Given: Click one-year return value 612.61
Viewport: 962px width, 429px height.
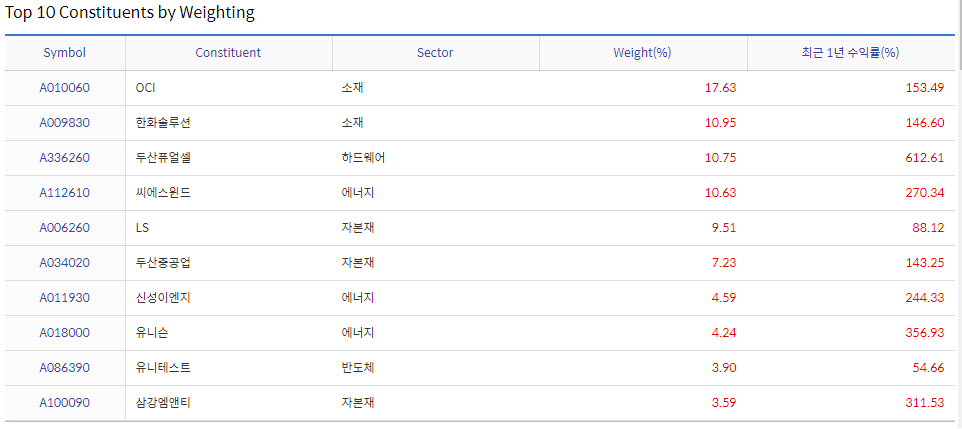Looking at the screenshot, I should 925,158.
